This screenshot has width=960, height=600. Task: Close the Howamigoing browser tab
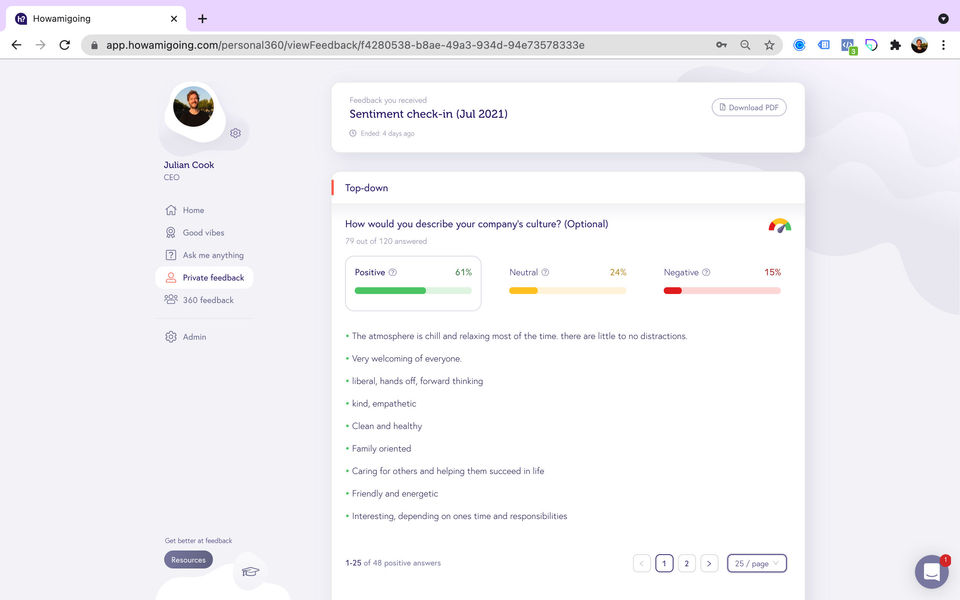173,18
